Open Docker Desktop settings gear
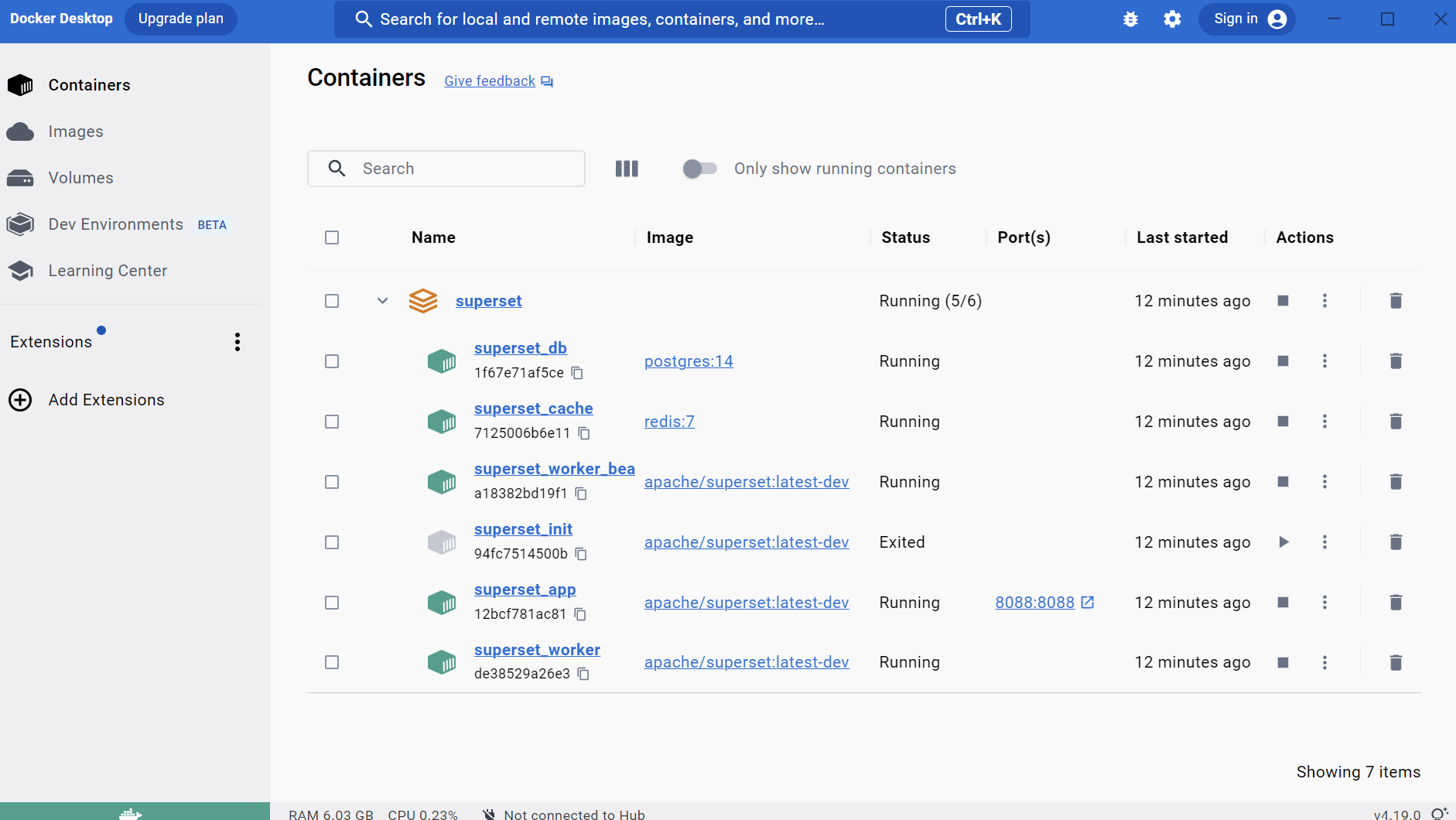1456x820 pixels. pyautogui.click(x=1172, y=19)
